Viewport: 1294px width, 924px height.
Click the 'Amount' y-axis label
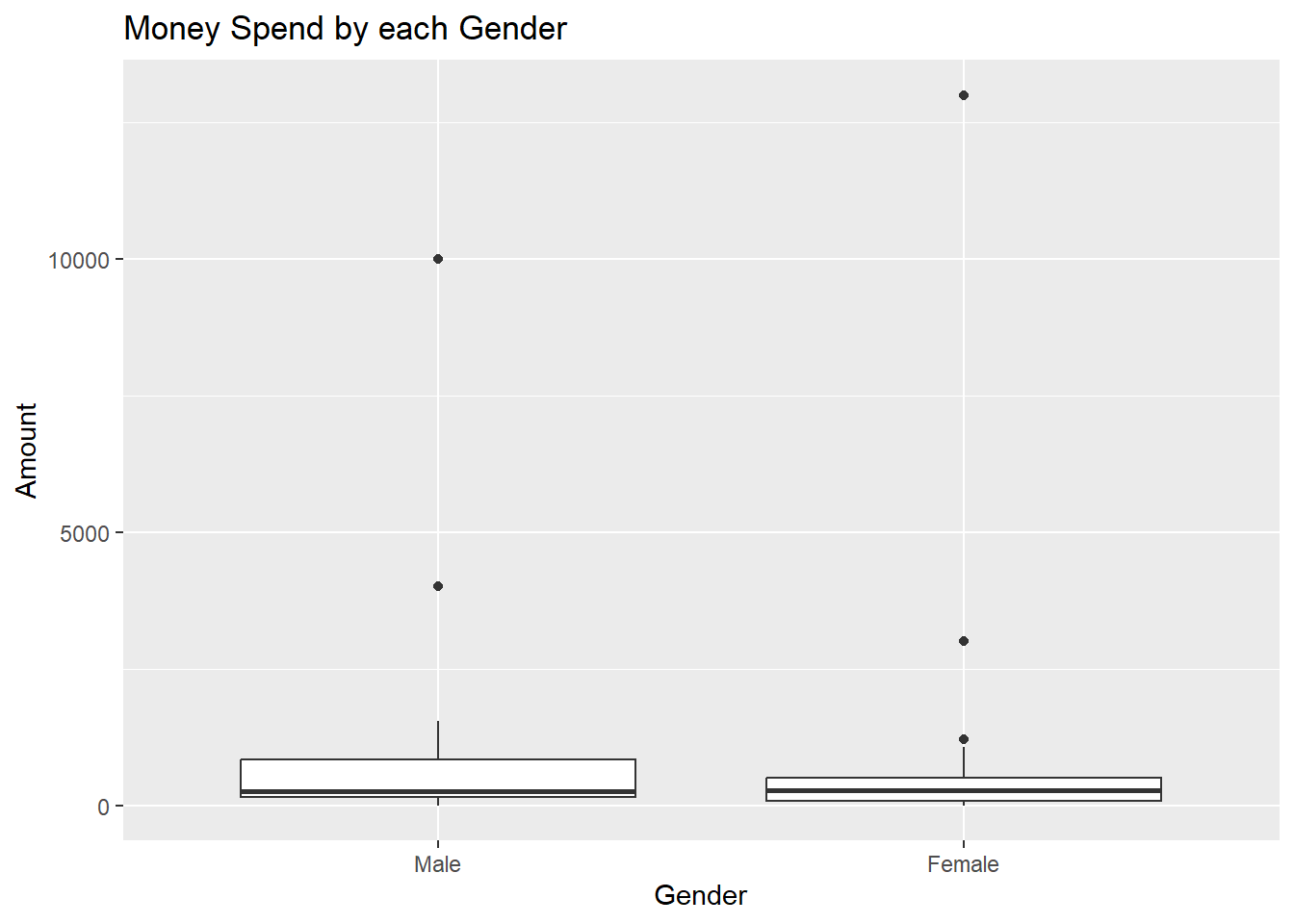[27, 449]
